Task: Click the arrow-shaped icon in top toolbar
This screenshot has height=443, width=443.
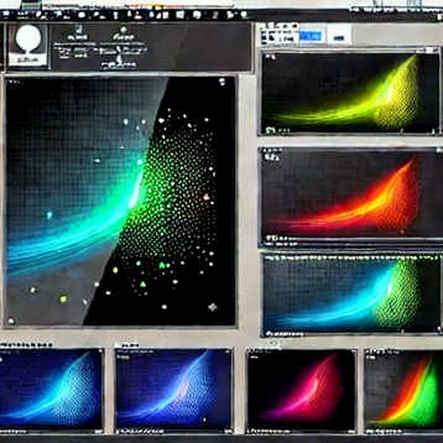Action: [231, 14]
